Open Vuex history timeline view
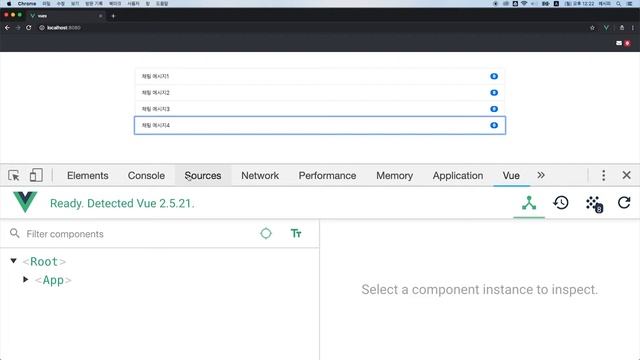The height and width of the screenshot is (360, 640). tap(561, 203)
